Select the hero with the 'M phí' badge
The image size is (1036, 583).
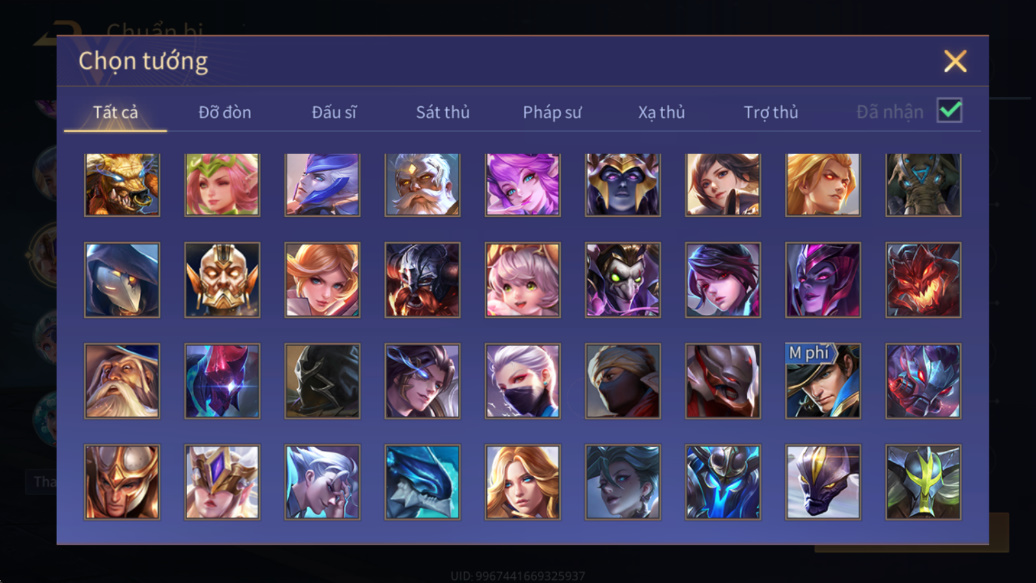point(823,381)
